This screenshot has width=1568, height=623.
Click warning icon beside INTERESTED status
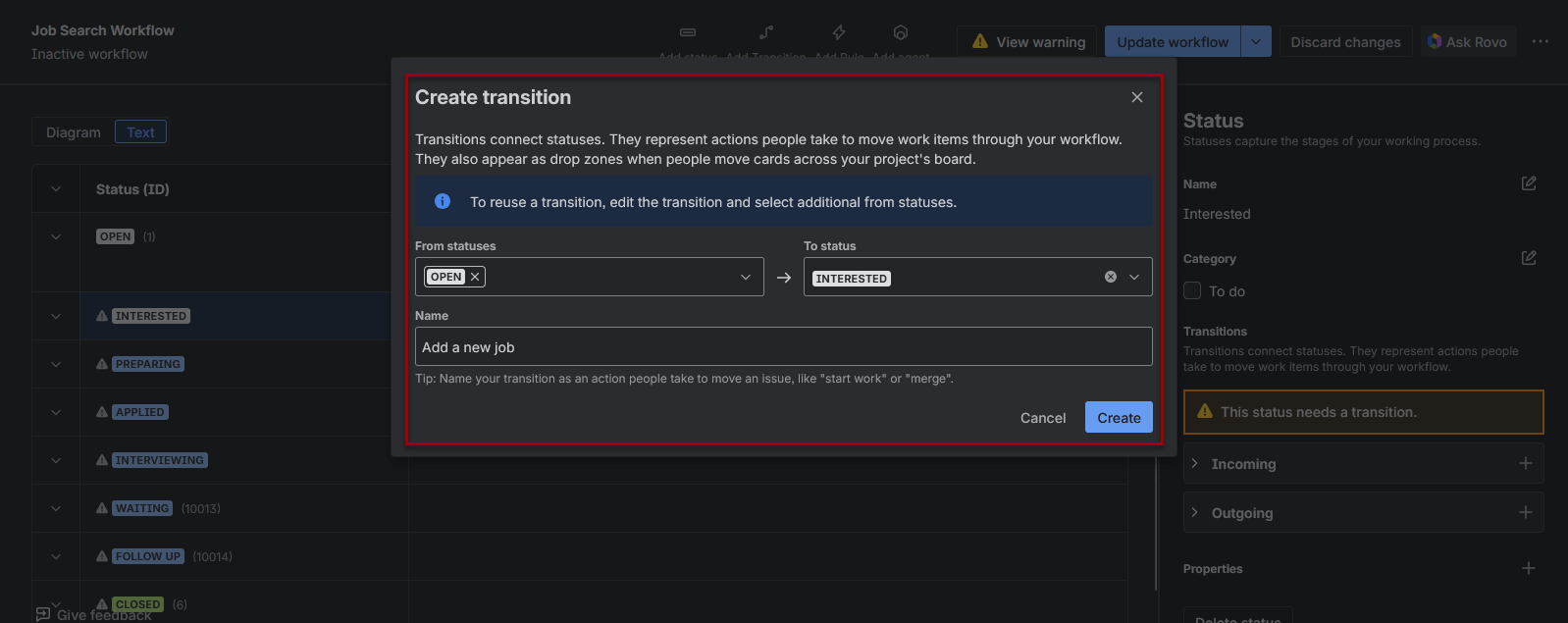tap(102, 316)
